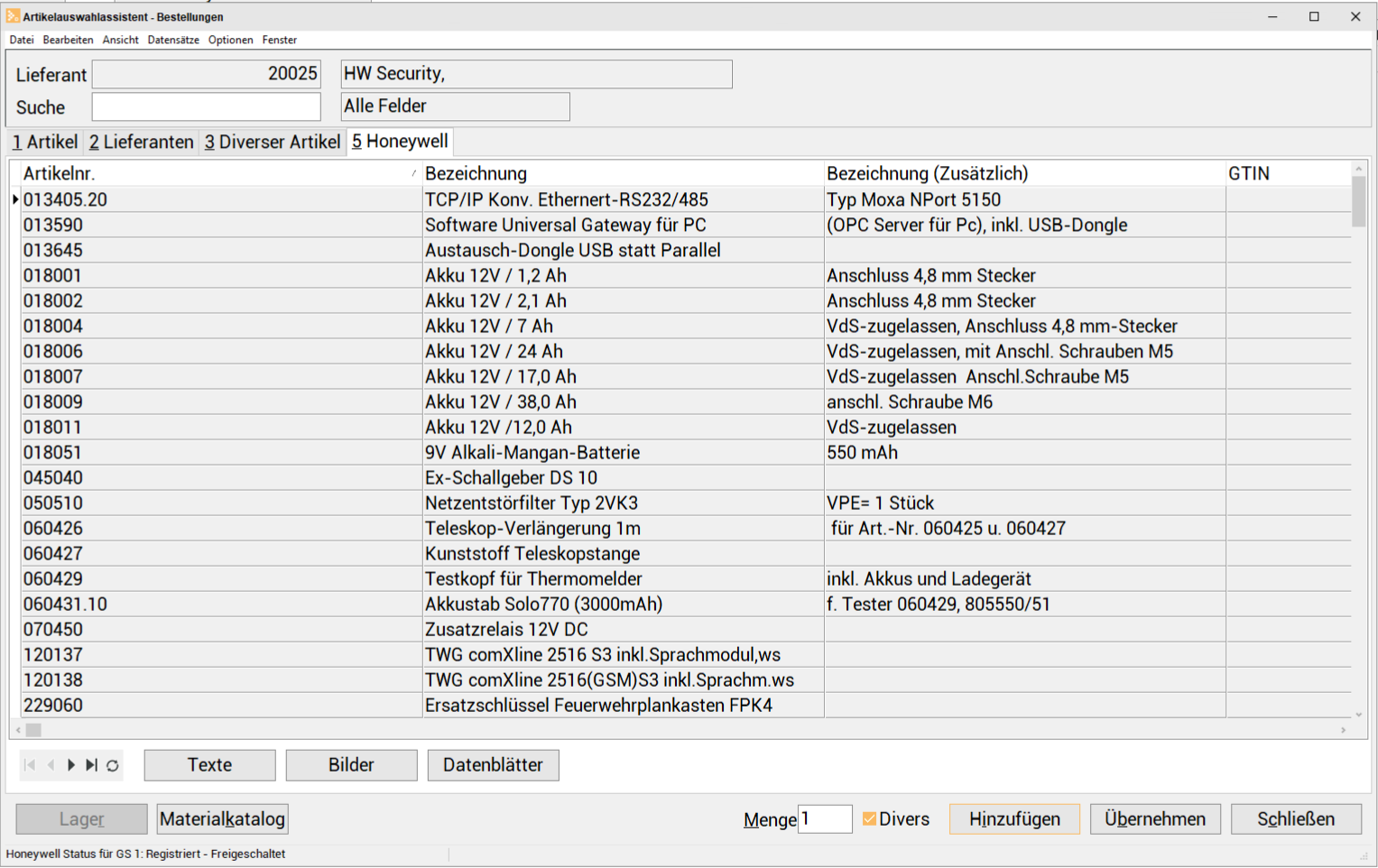Open the Fenster menu
Viewport: 1378px width, 868px height.
point(280,40)
